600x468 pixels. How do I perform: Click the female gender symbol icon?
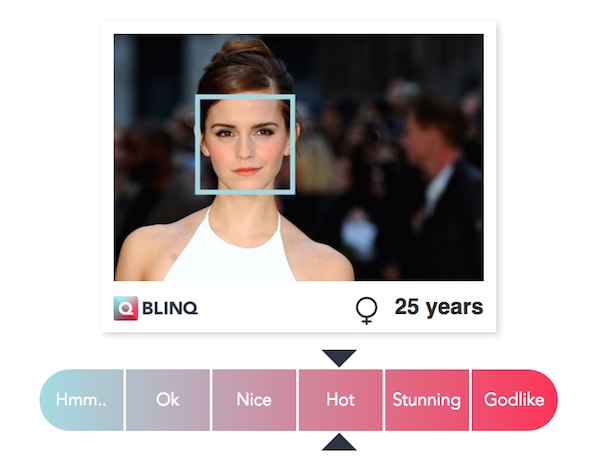pyautogui.click(x=367, y=310)
